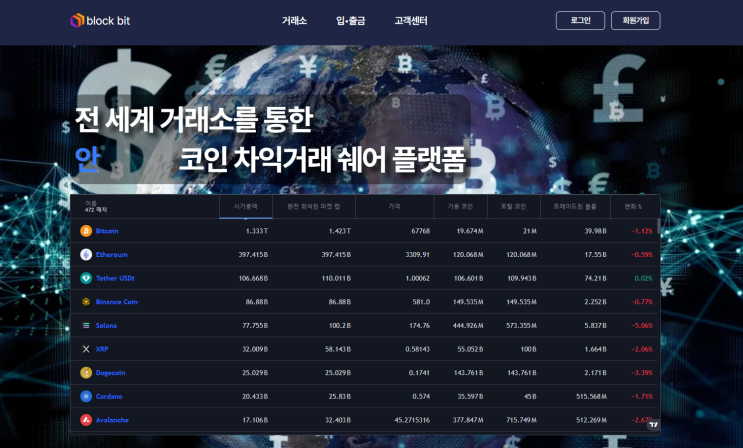Open the XRP link
The height and width of the screenshot is (448, 743).
tap(102, 349)
